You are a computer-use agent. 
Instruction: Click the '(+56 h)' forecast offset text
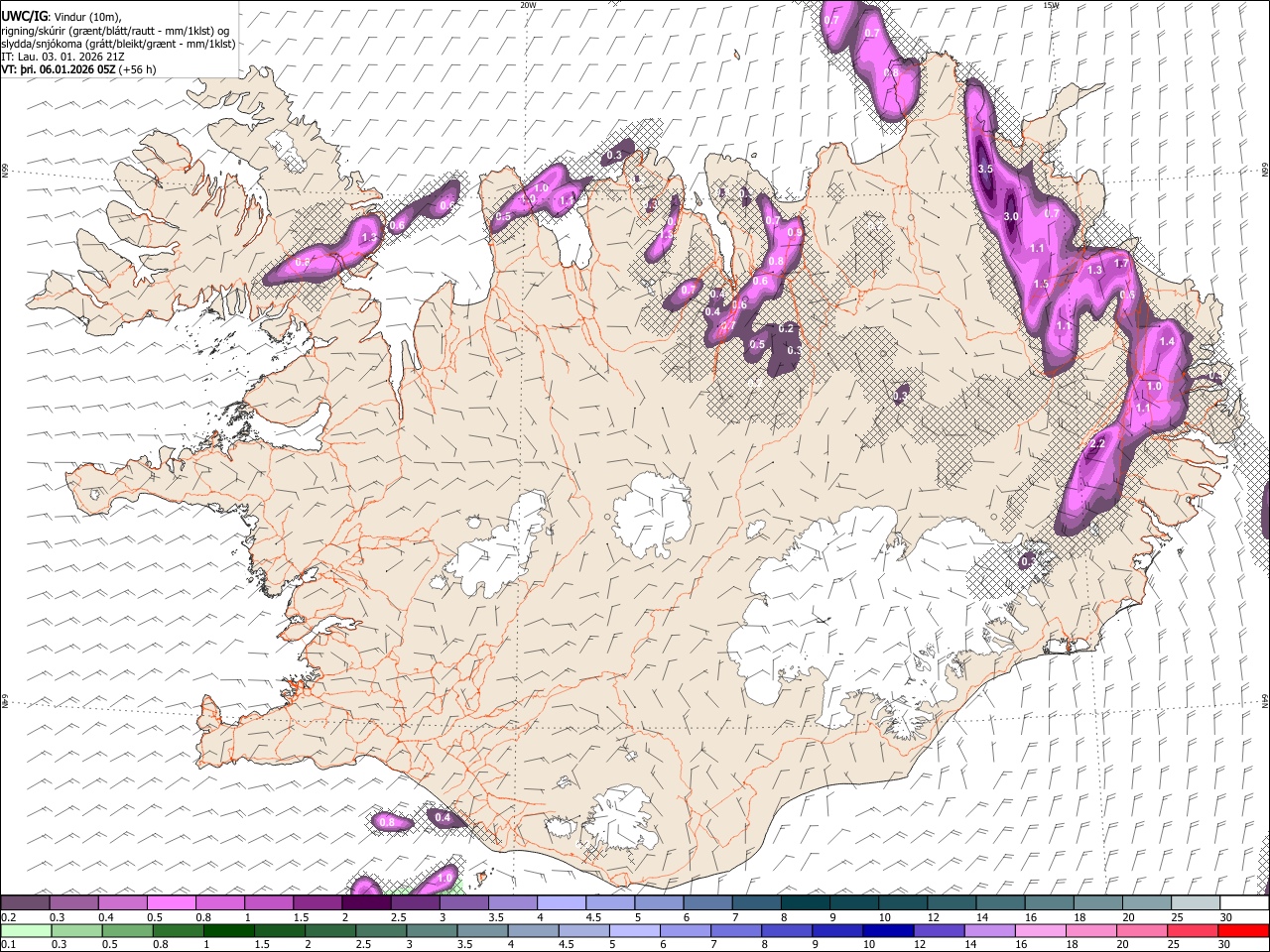137,69
